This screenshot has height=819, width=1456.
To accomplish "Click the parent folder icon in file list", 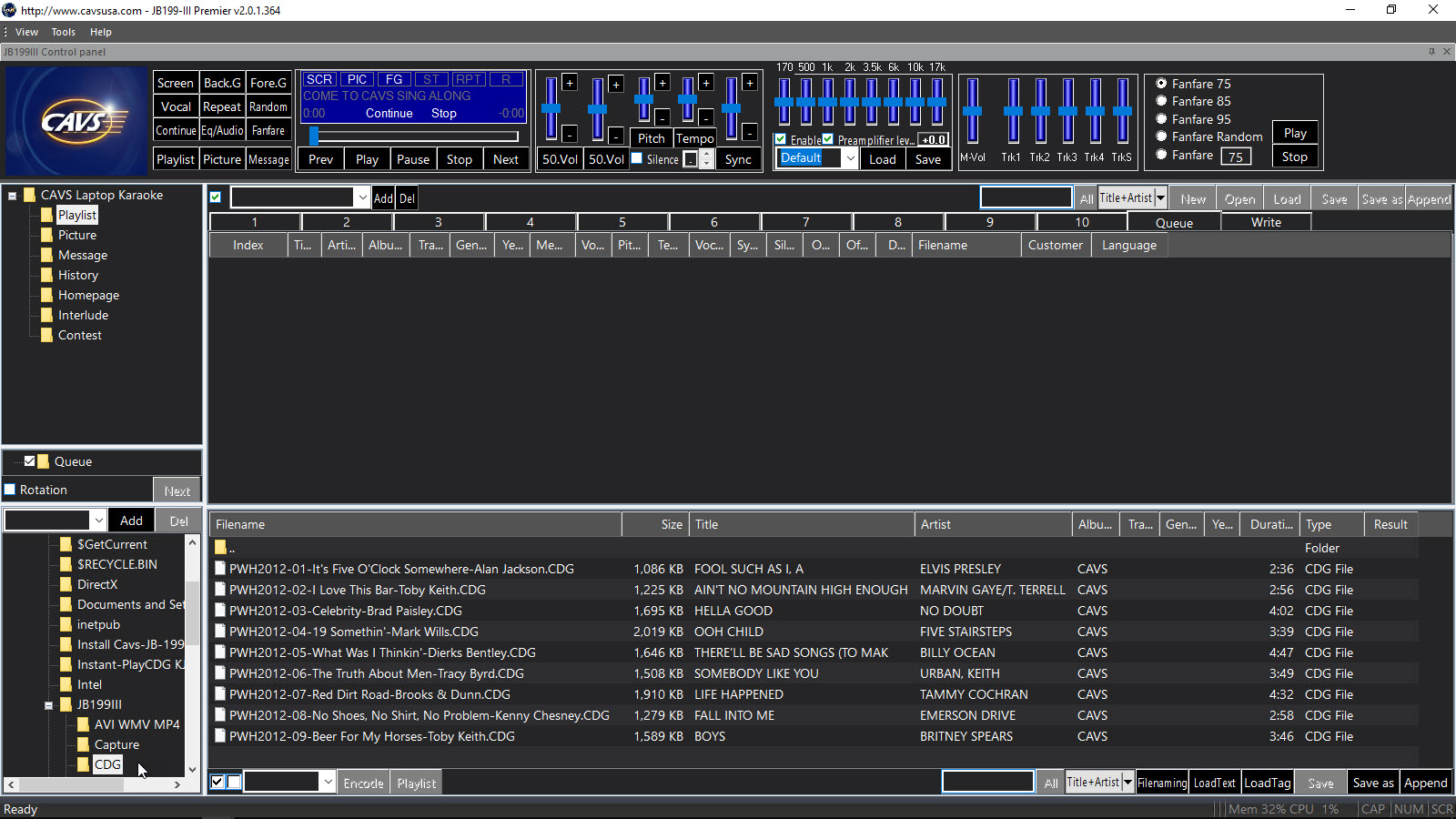I will coord(220,548).
